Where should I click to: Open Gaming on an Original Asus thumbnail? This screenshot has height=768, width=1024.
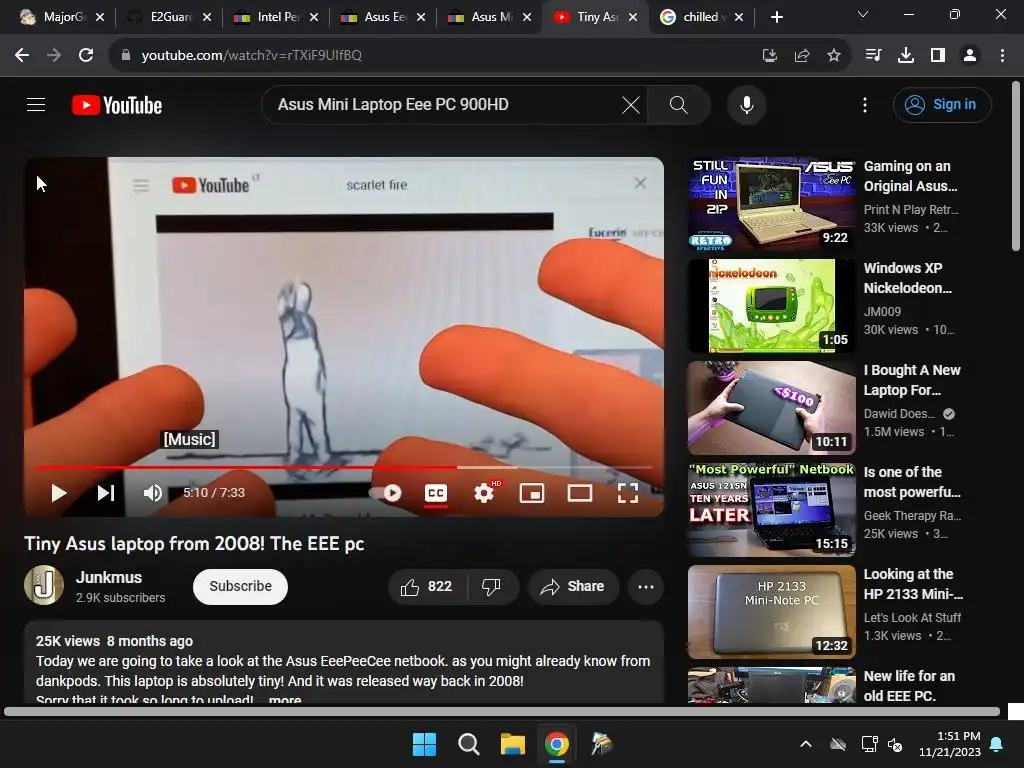[771, 204]
